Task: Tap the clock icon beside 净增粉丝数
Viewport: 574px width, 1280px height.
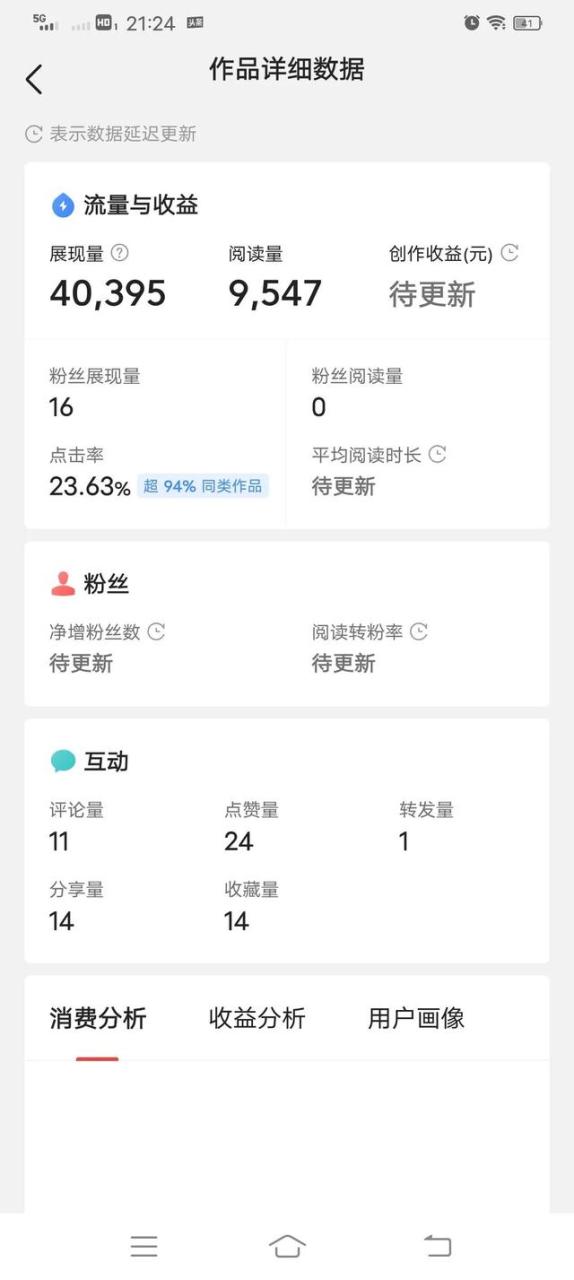Action: click(156, 631)
